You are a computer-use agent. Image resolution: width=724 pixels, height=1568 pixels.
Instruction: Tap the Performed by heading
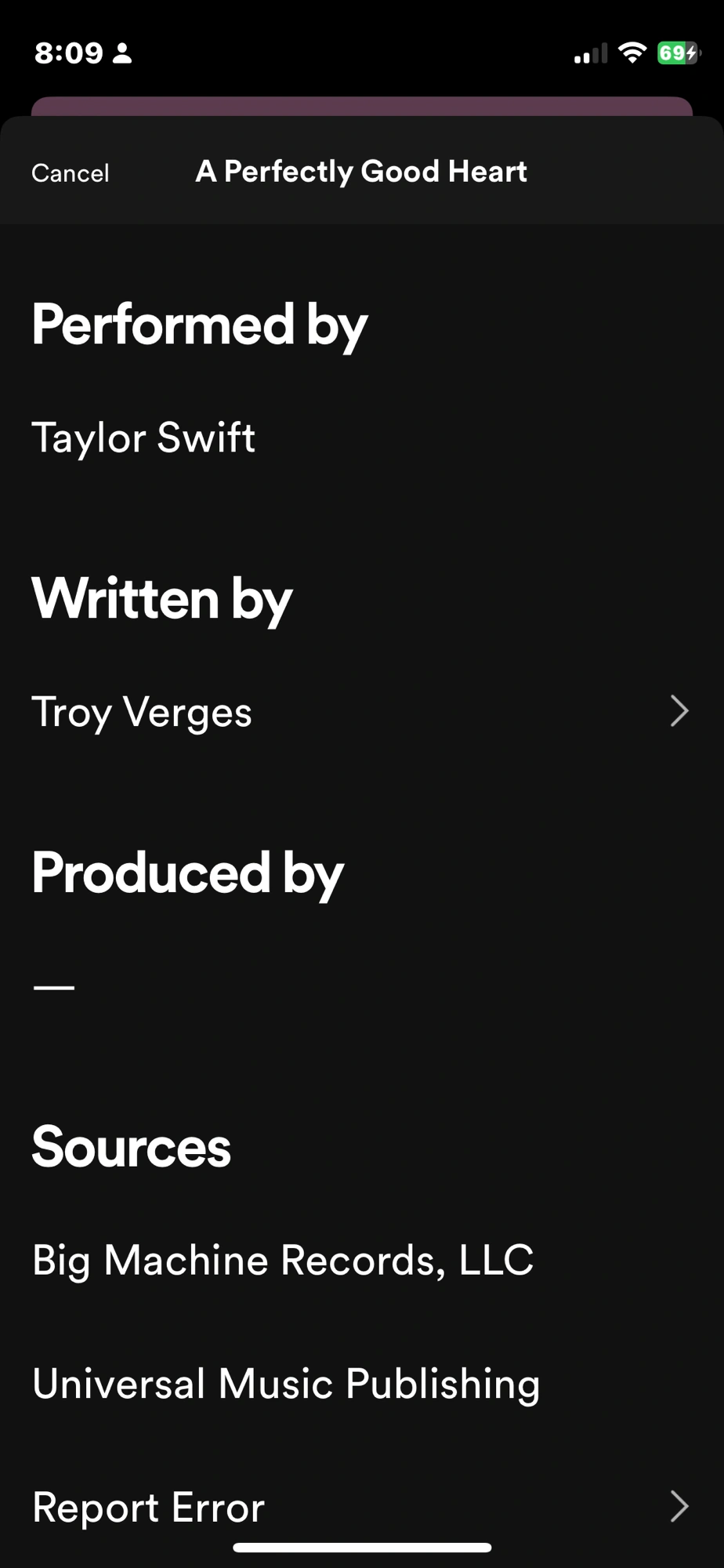click(200, 325)
